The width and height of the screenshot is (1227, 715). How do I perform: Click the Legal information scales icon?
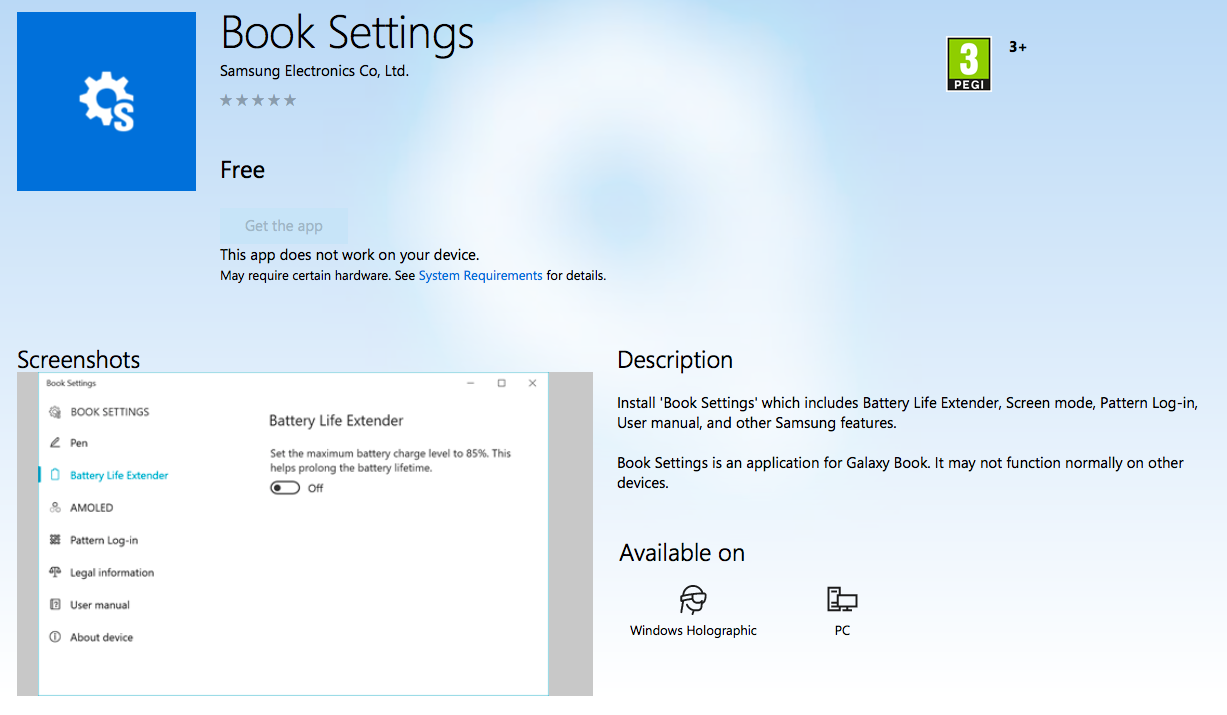click(55, 573)
